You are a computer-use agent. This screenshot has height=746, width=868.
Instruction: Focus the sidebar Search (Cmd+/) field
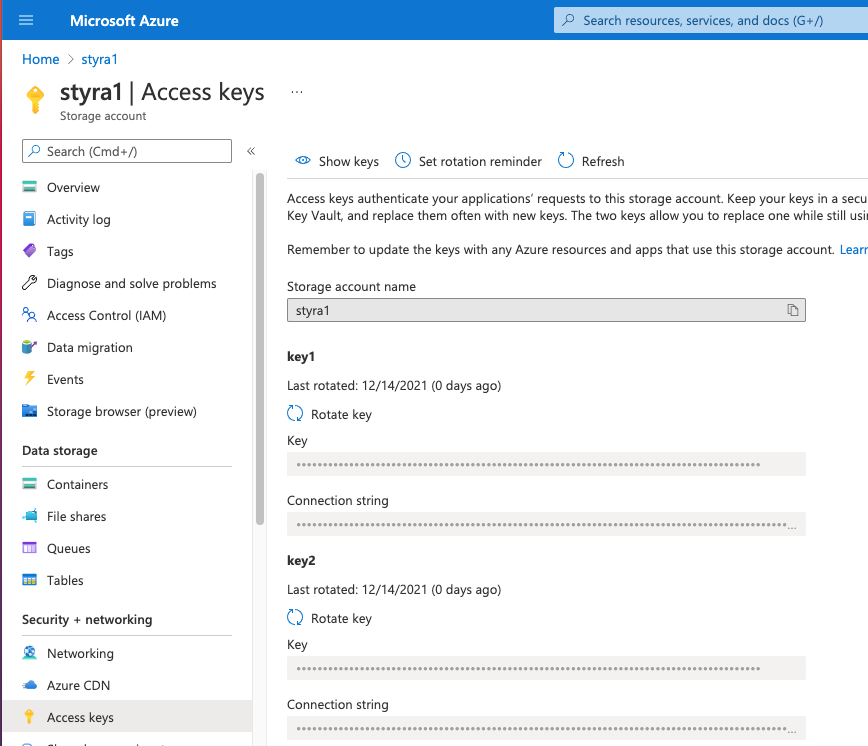click(x=127, y=151)
